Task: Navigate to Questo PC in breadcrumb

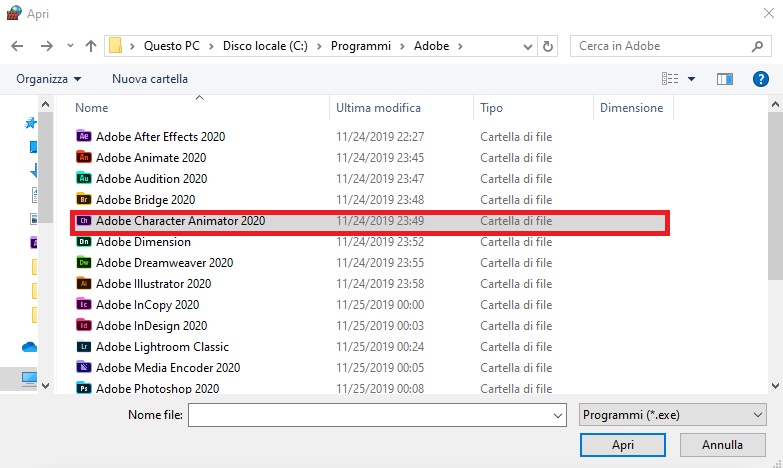Action: [x=172, y=46]
